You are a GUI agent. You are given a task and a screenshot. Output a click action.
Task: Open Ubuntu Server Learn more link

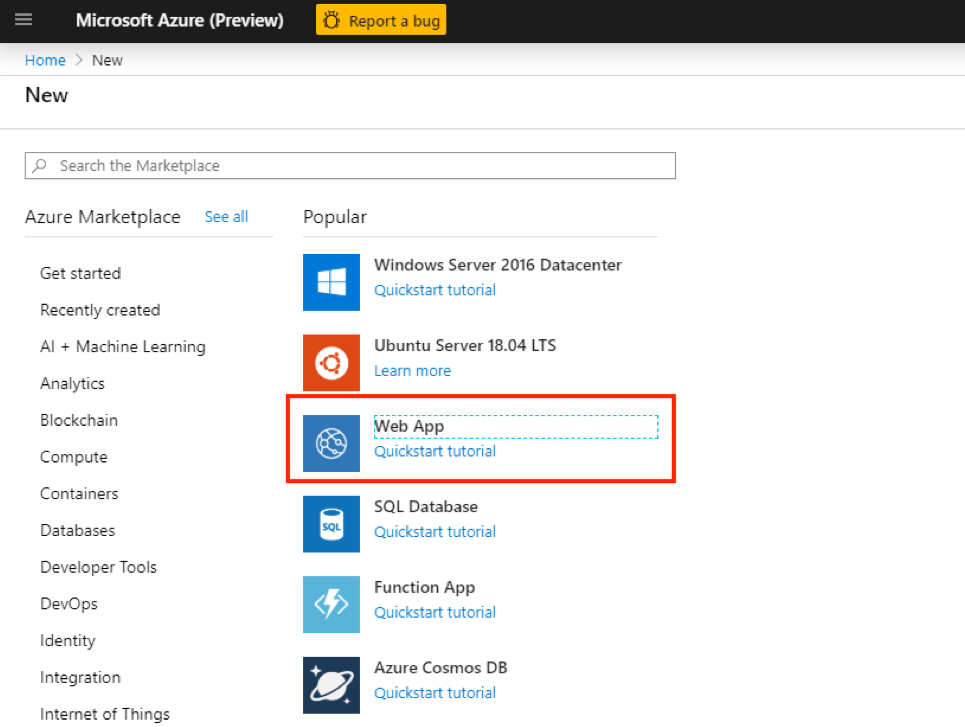pos(412,371)
